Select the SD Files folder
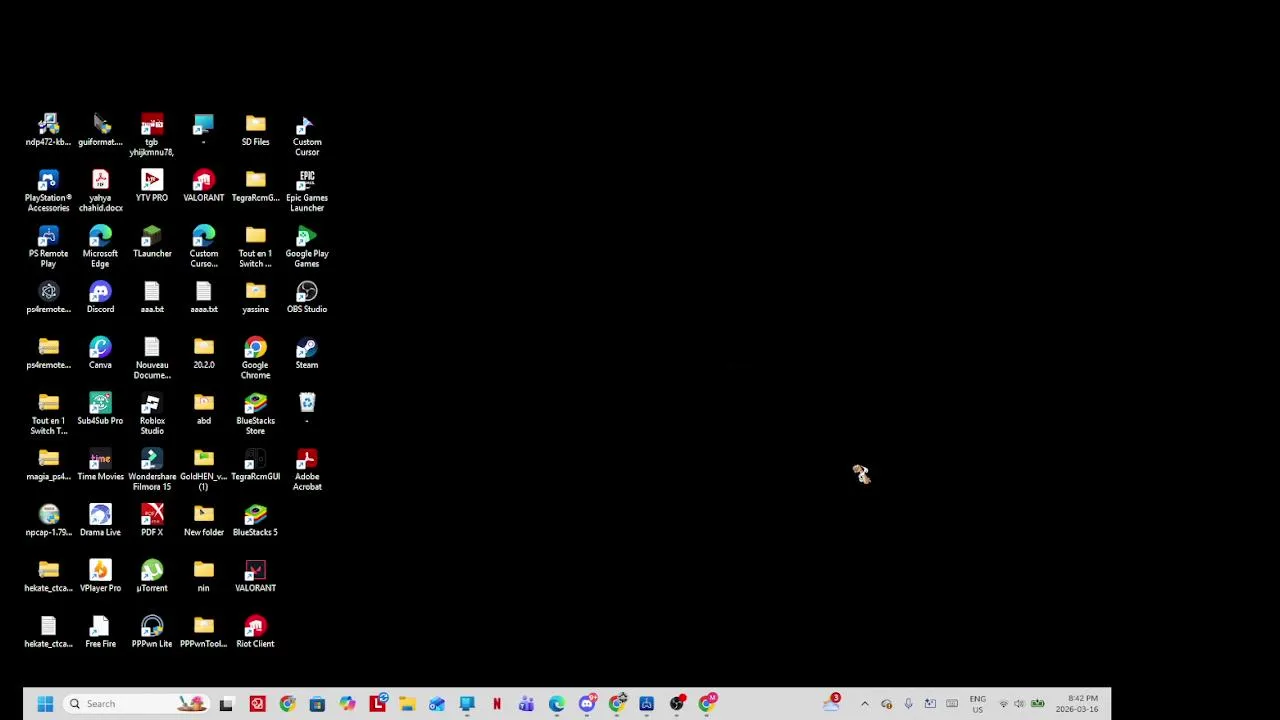The height and width of the screenshot is (720, 1280). pyautogui.click(x=255, y=130)
